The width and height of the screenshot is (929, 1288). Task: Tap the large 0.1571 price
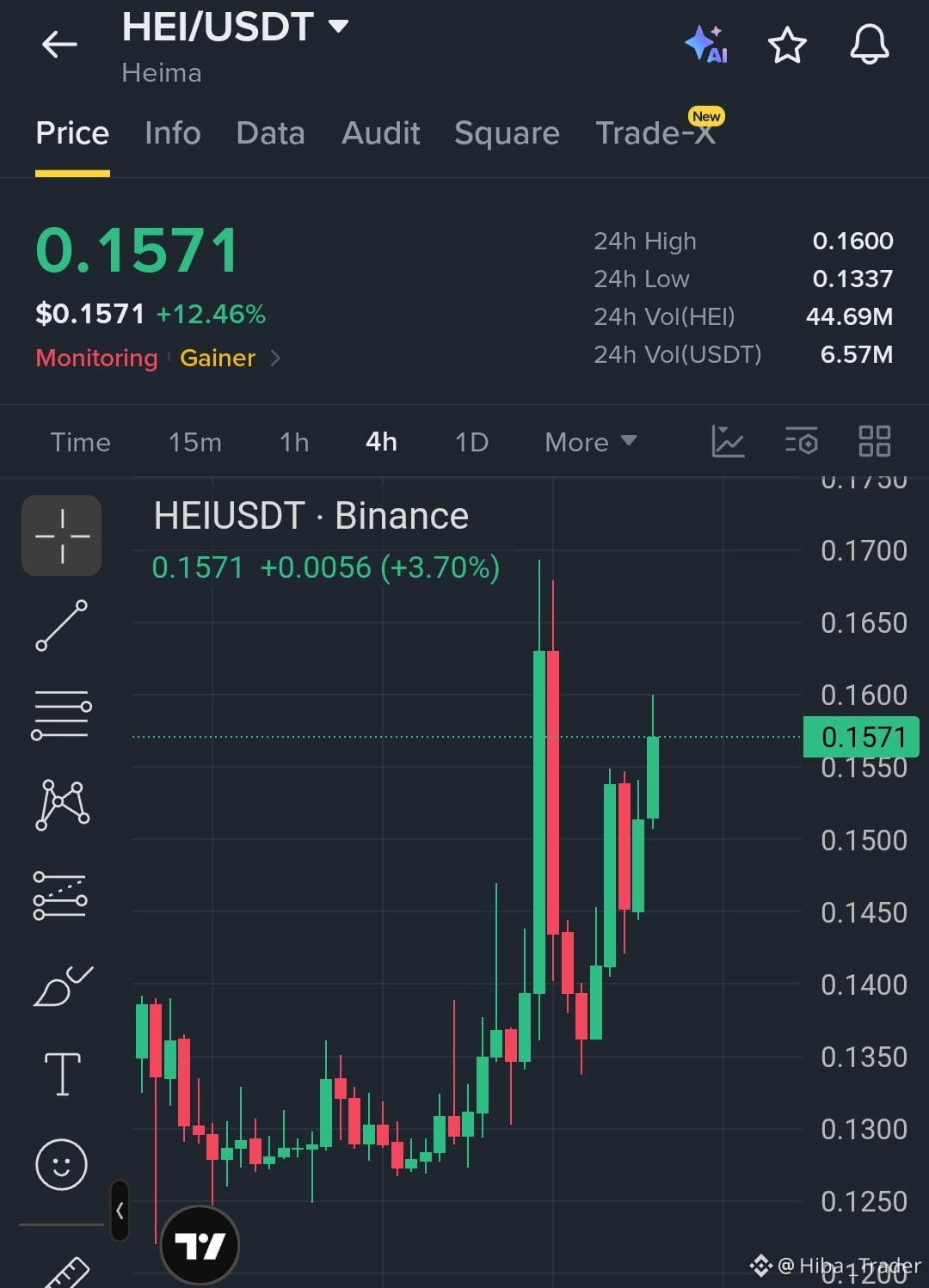pos(137,251)
